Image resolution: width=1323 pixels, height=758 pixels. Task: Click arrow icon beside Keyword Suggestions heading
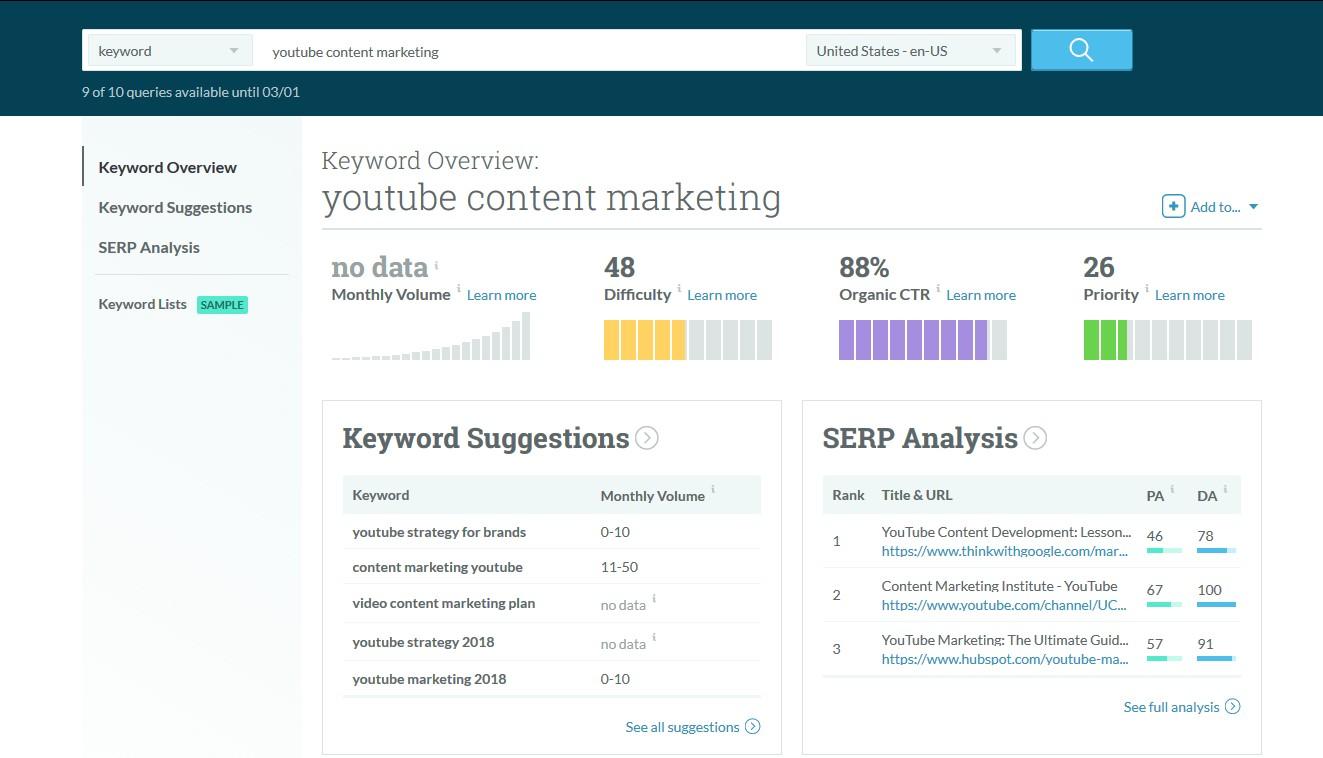tap(647, 438)
